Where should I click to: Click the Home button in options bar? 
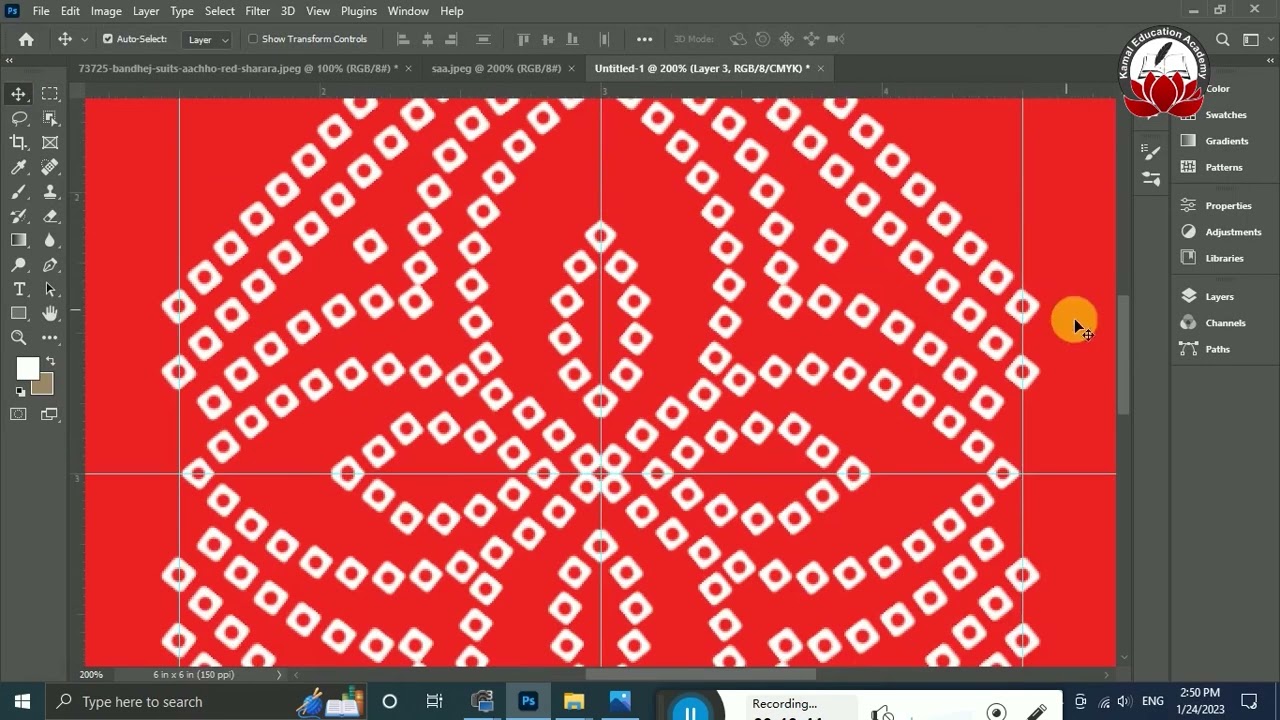[26, 39]
